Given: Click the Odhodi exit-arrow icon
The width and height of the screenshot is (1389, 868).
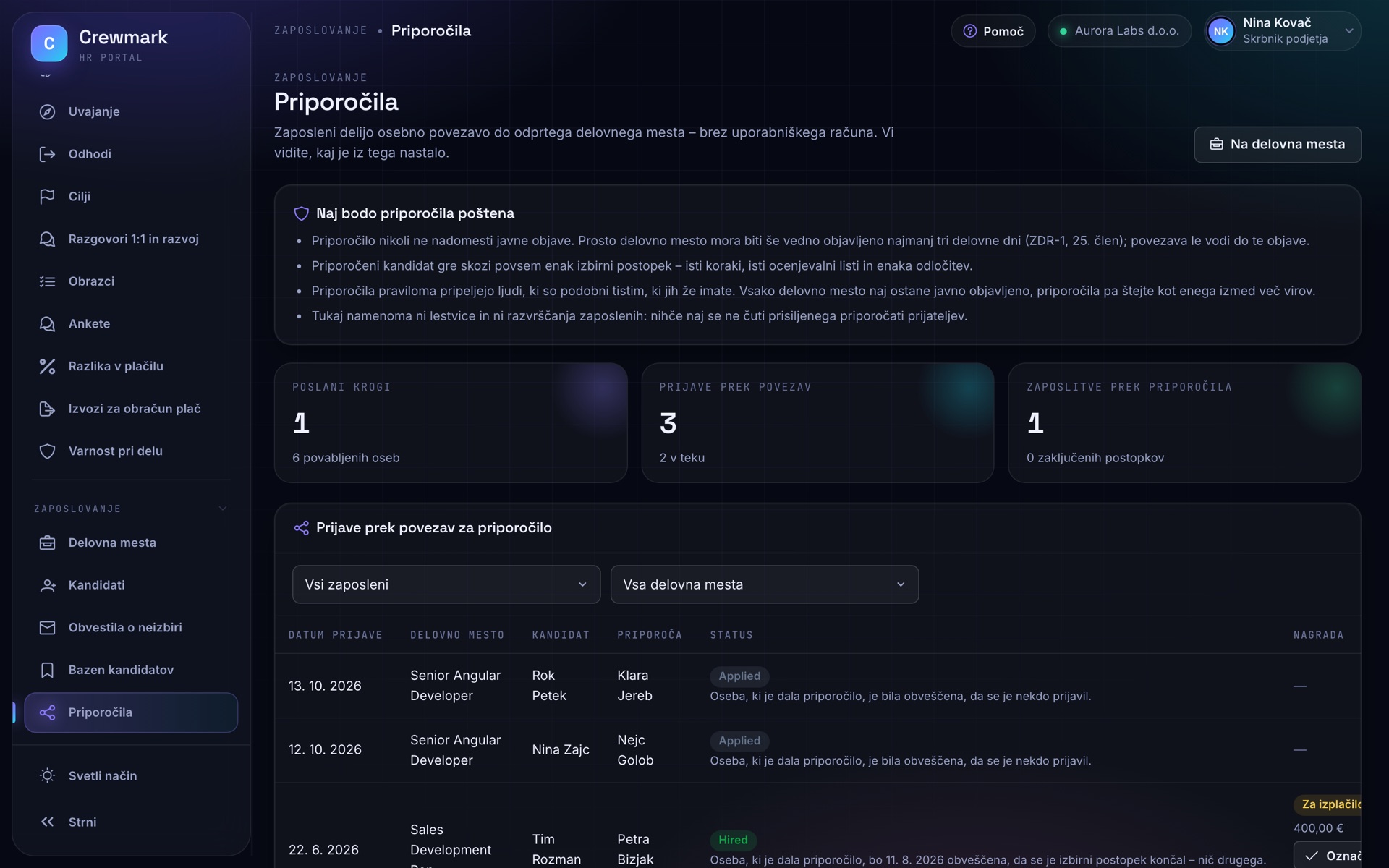Looking at the screenshot, I should pyautogui.click(x=47, y=154).
